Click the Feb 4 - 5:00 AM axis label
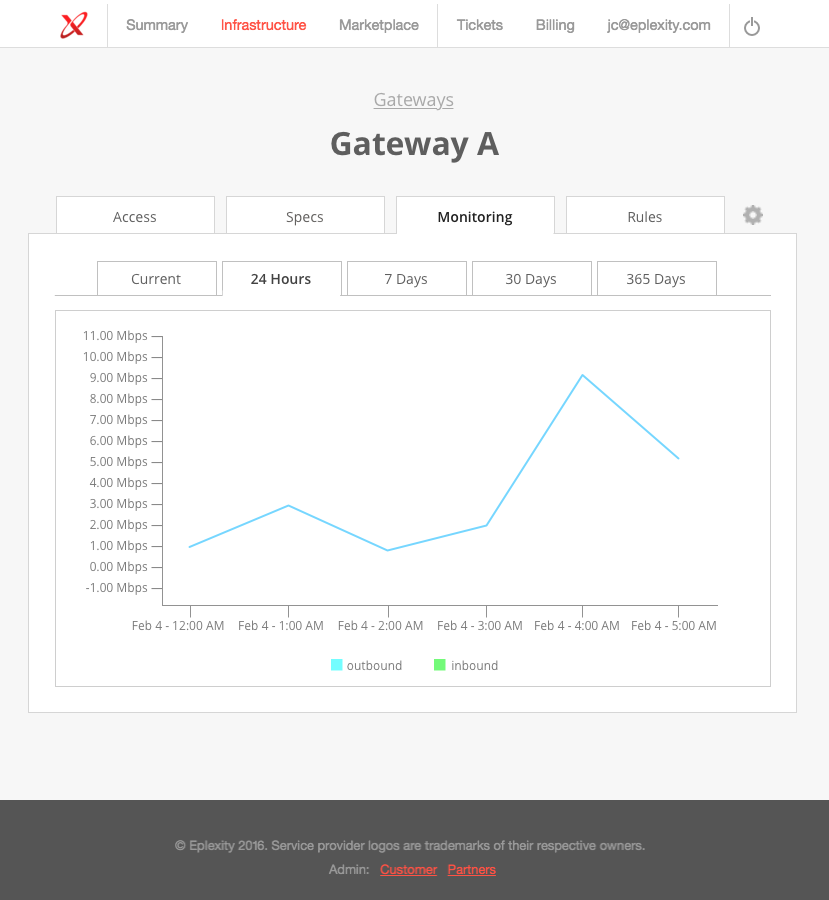Screen dimensions: 829x900 pyautogui.click(x=674, y=626)
